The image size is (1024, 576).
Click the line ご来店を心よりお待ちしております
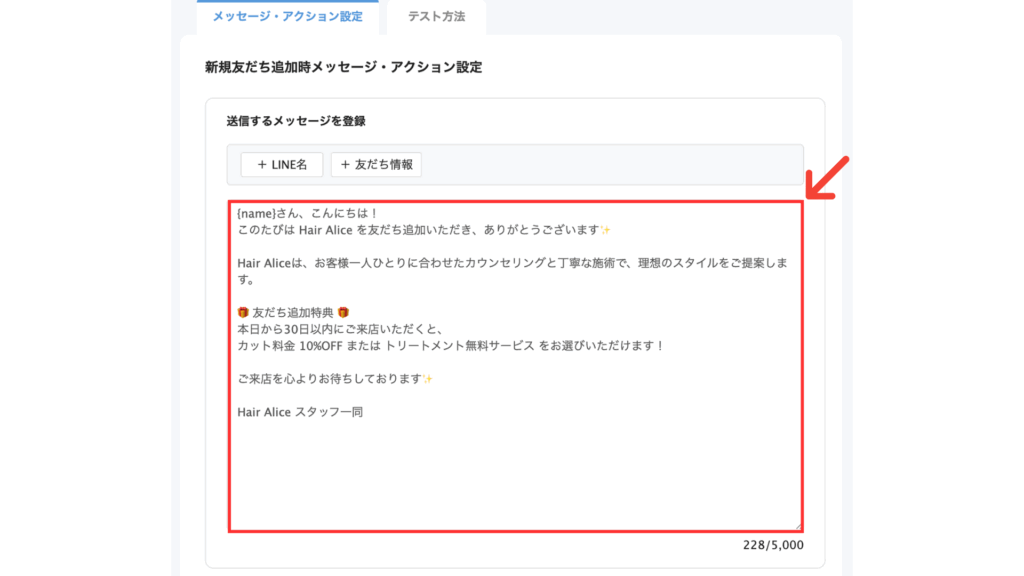tap(335, 379)
